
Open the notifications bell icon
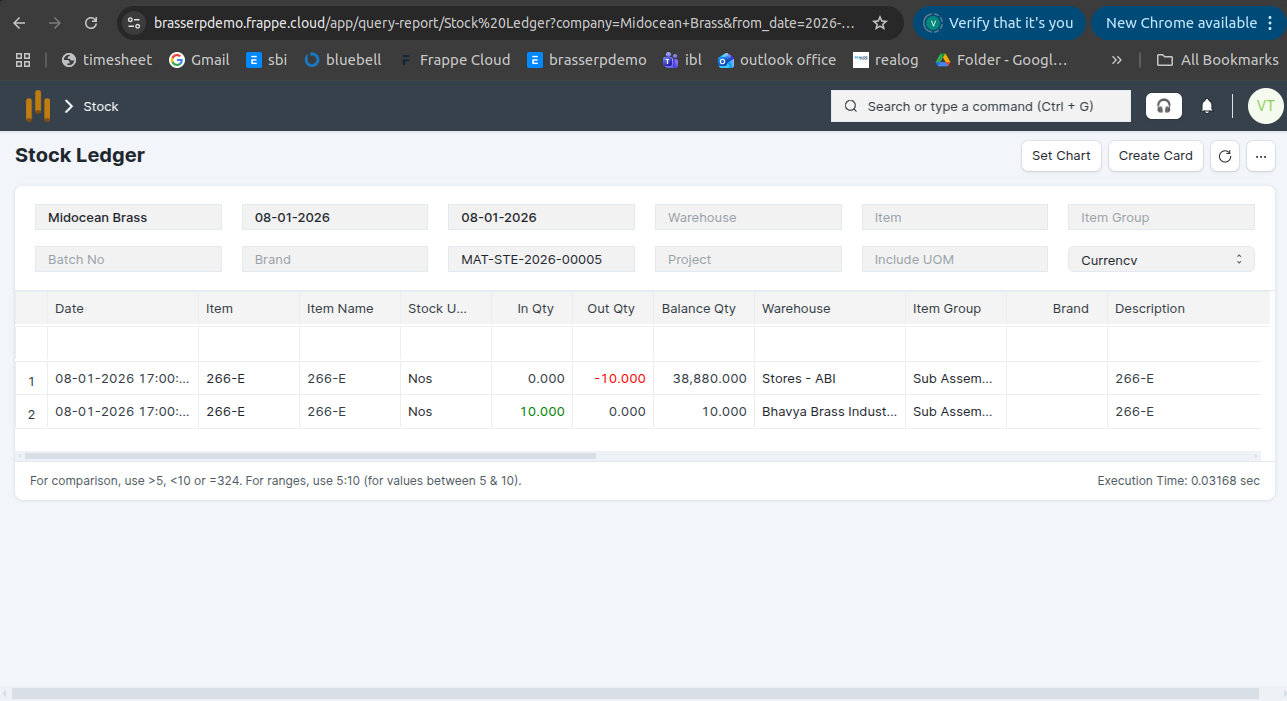[1207, 106]
